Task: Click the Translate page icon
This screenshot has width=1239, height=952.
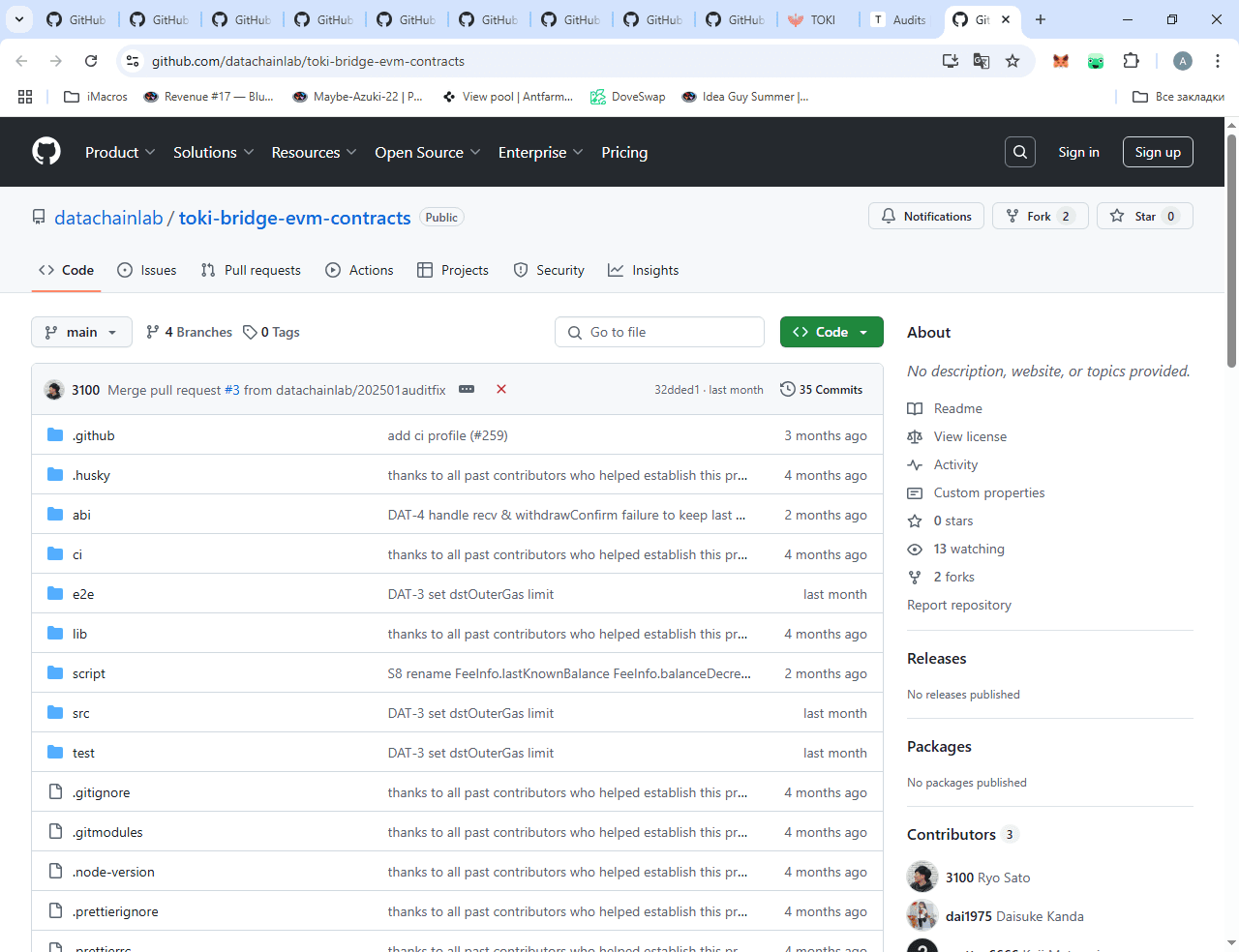Action: coord(982,61)
